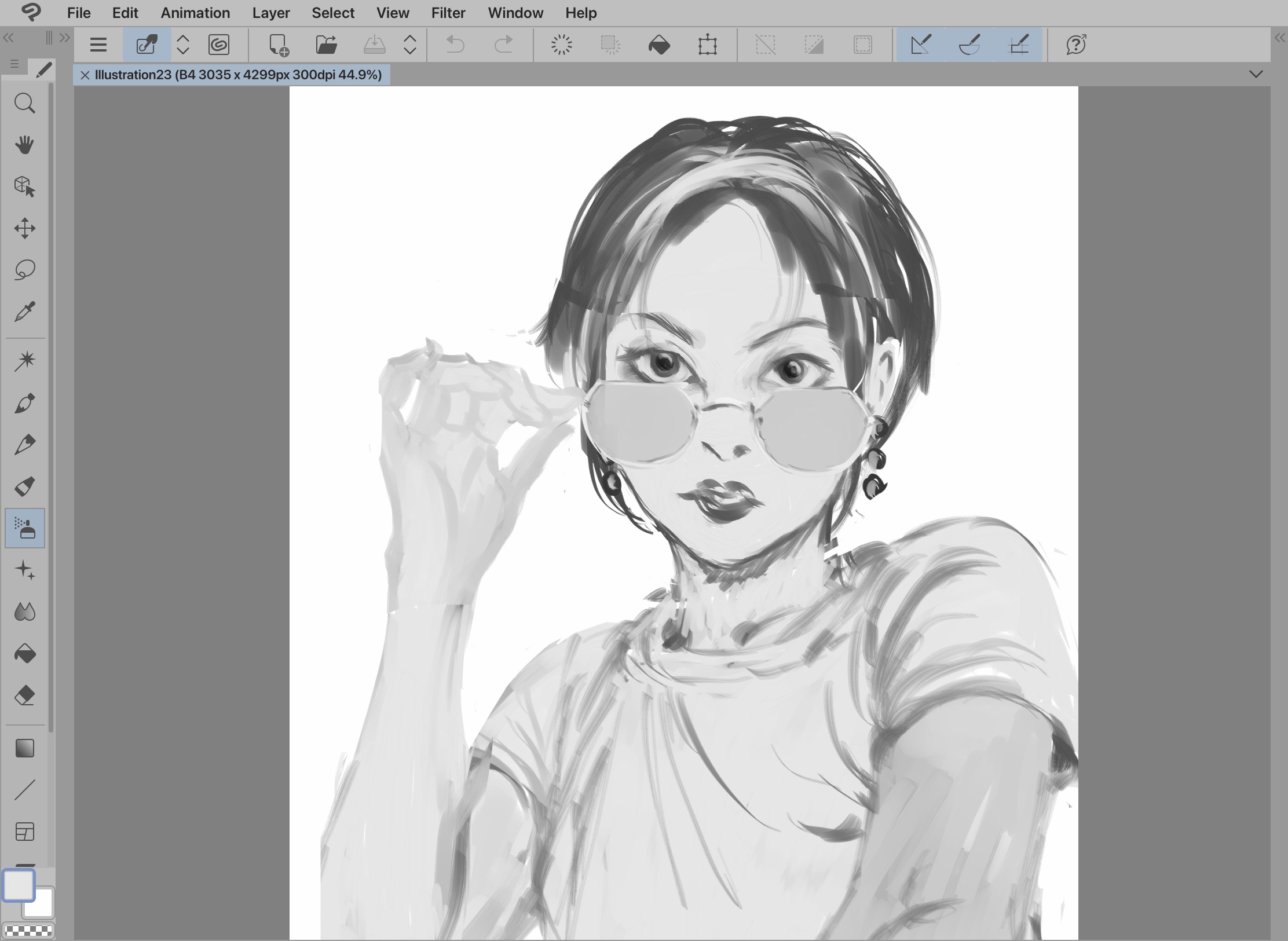Open the View menu
This screenshot has width=1288, height=941.
click(393, 13)
